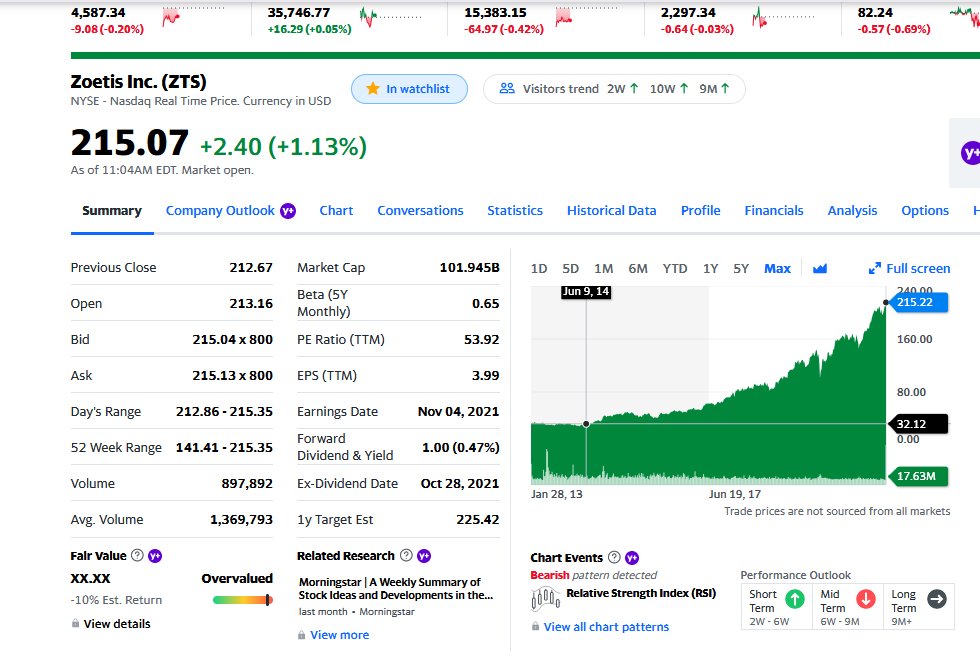Select the Profile tab
This screenshot has width=980, height=664.
700,211
